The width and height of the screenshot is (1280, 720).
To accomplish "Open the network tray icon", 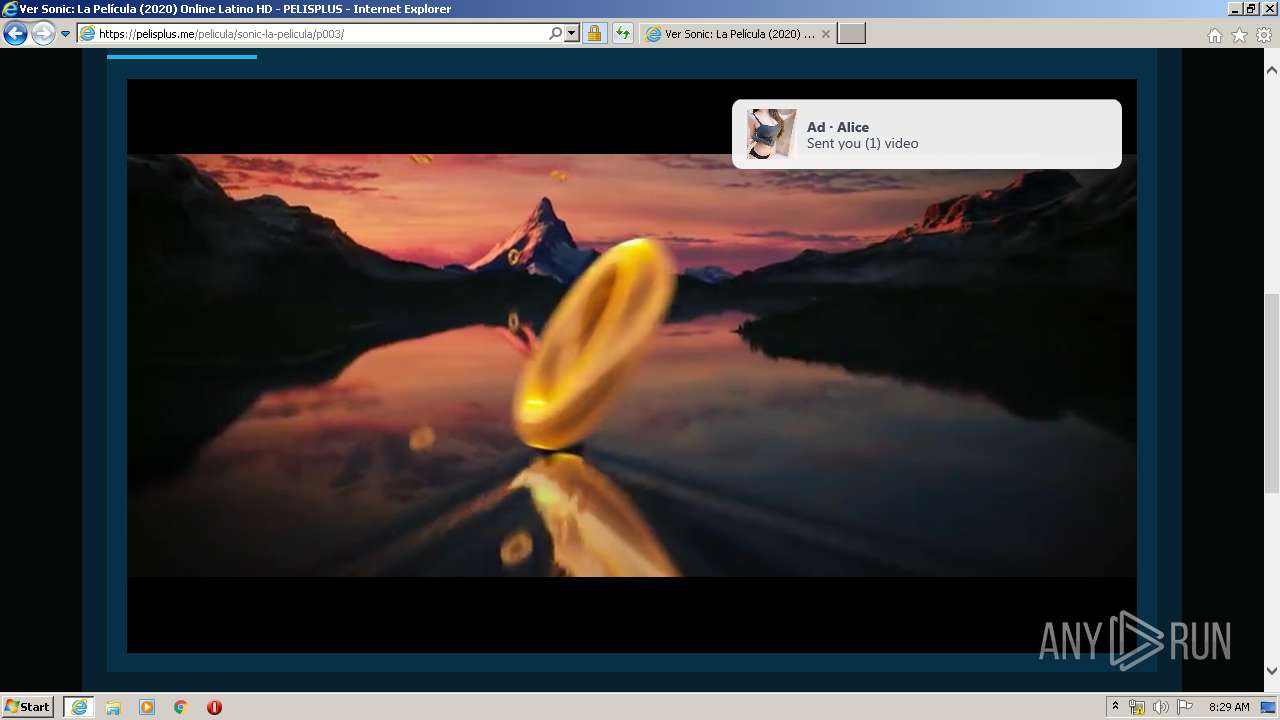I will pos(1137,707).
